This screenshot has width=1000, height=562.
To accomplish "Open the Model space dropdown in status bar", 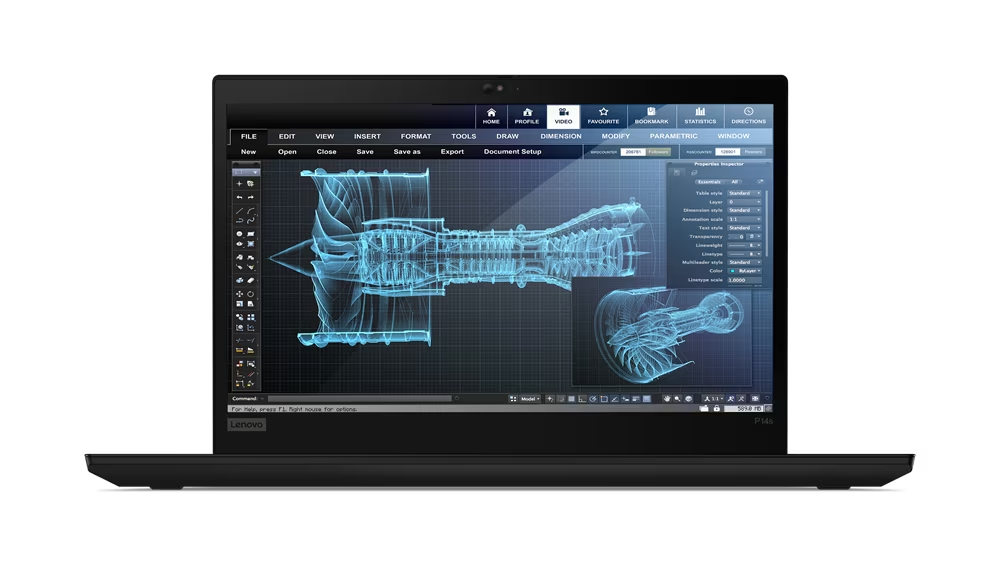I will [529, 398].
